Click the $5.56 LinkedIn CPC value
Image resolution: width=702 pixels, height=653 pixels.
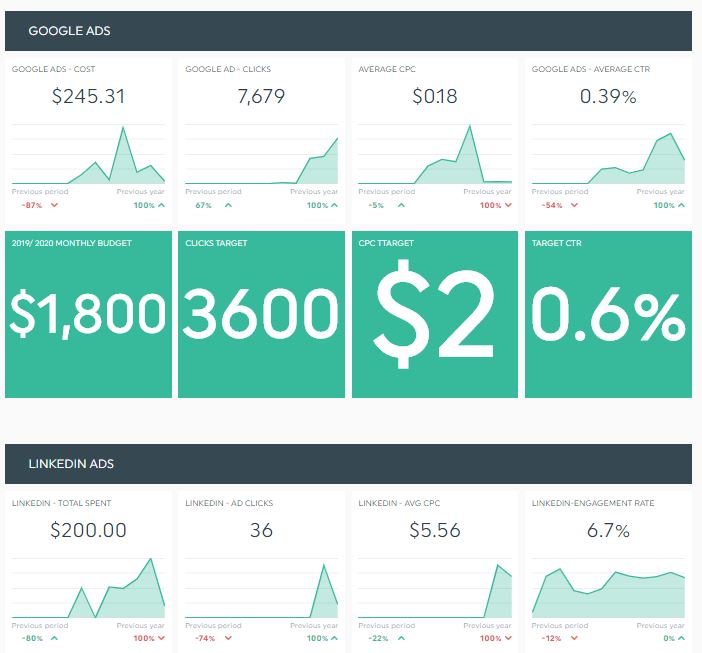point(435,530)
